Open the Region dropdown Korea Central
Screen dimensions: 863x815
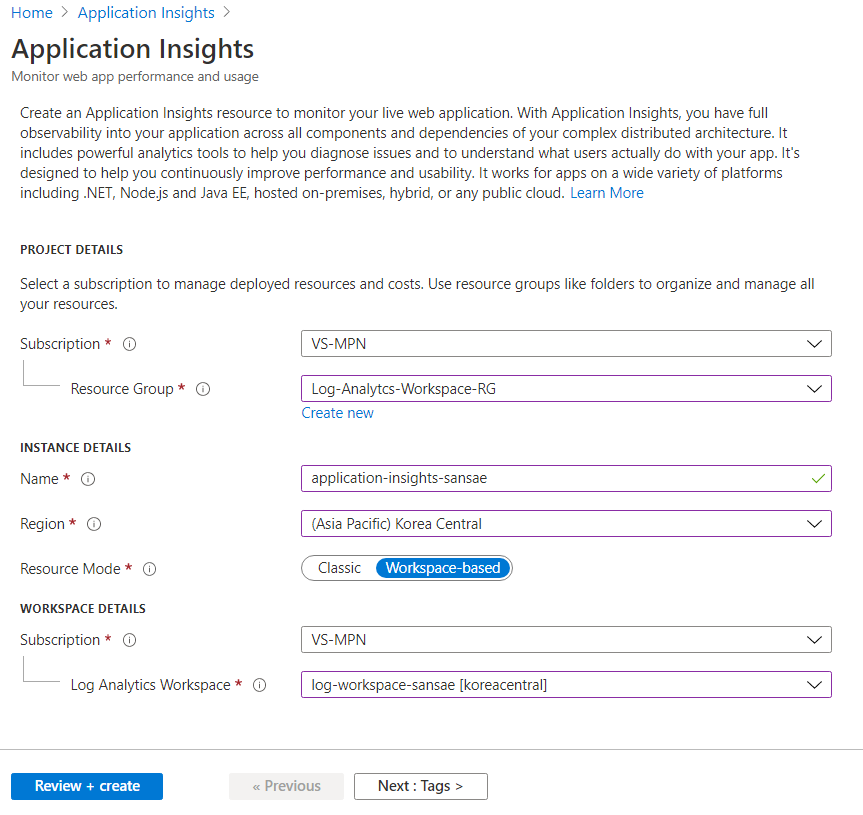coord(565,524)
